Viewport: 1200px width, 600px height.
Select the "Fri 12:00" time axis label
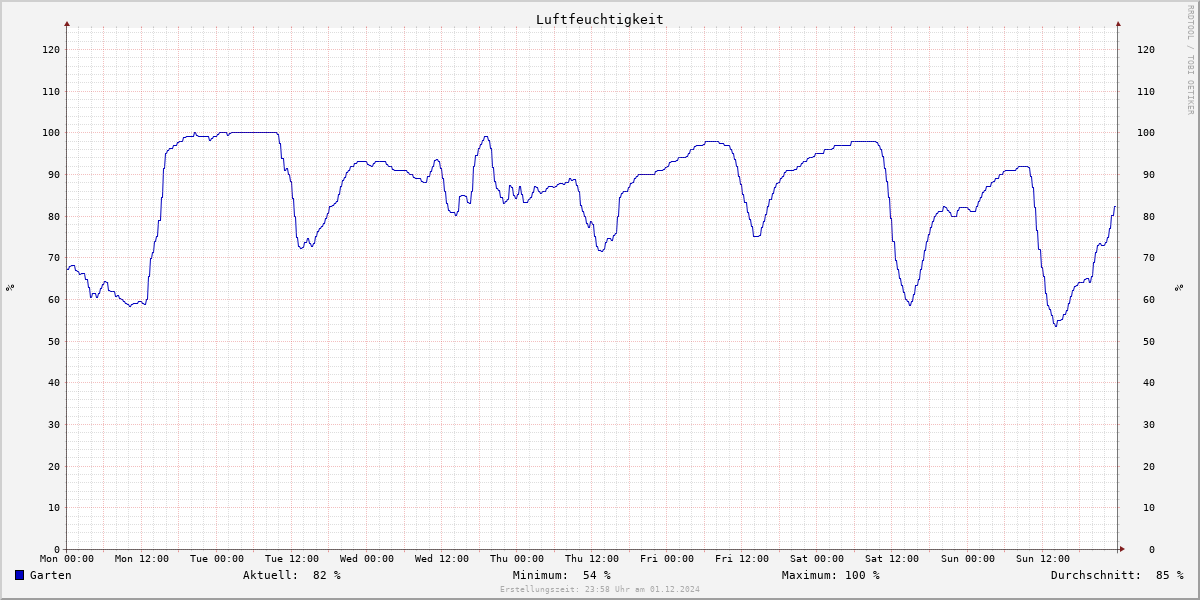point(742,559)
